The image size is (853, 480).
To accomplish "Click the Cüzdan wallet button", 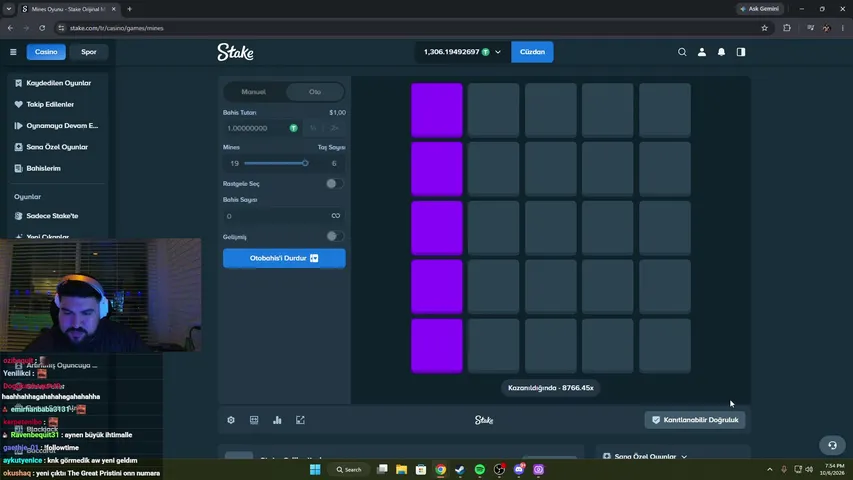I will (x=532, y=52).
